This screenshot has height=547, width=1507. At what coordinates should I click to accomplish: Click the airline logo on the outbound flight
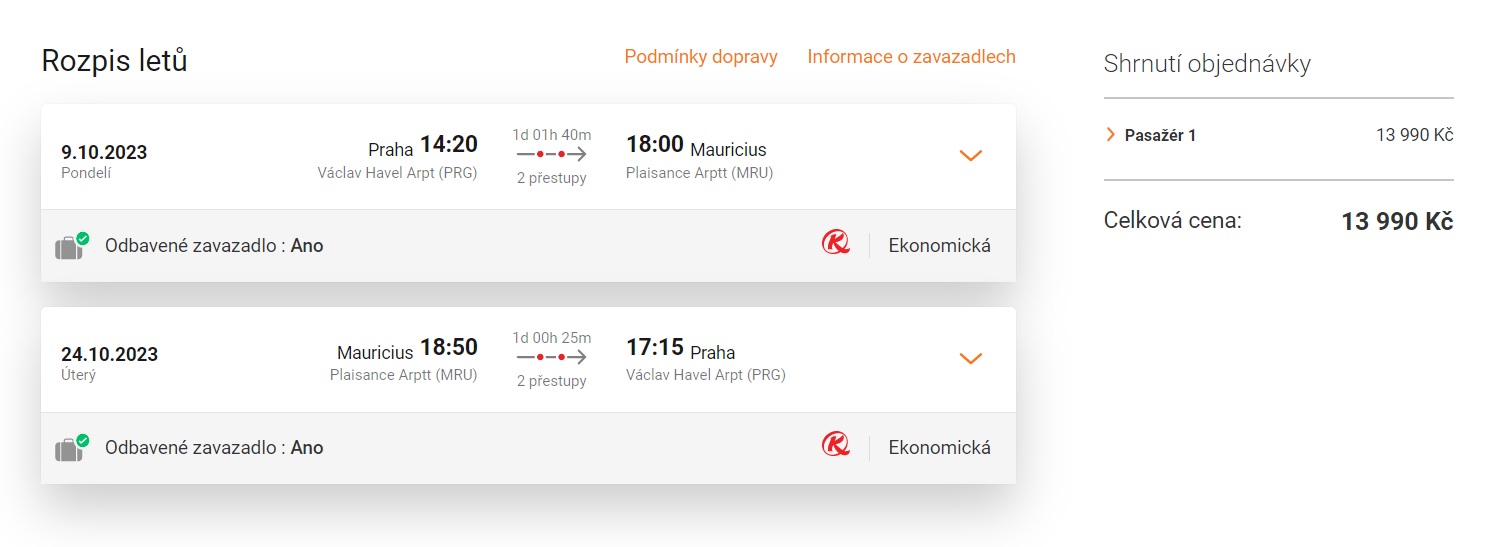(x=835, y=243)
